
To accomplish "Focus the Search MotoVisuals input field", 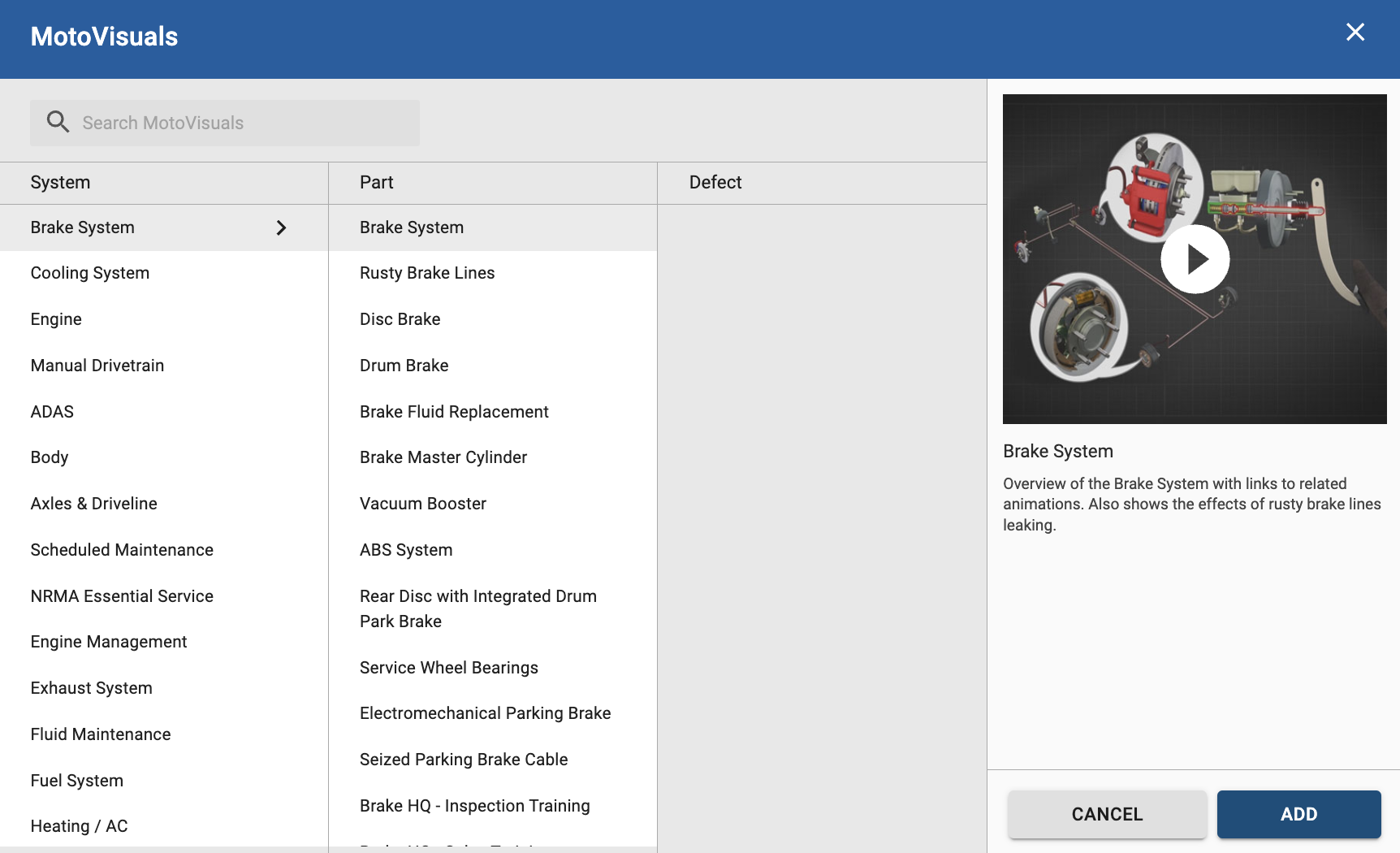I will 225,123.
